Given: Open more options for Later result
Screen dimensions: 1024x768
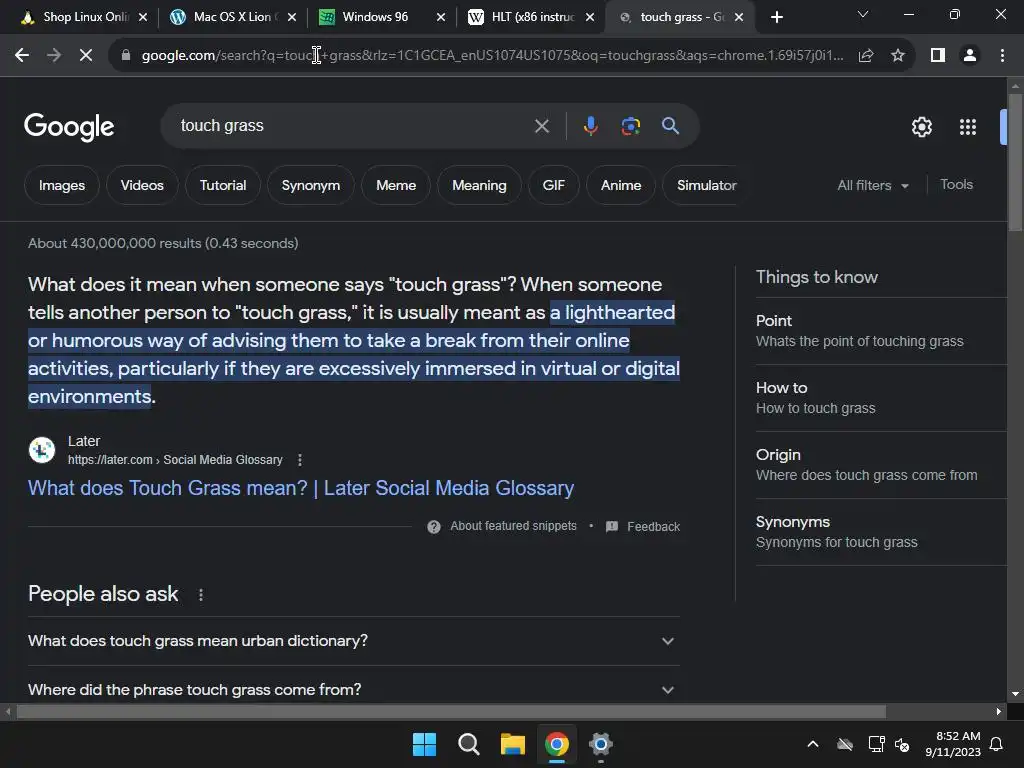Looking at the screenshot, I should 300,460.
